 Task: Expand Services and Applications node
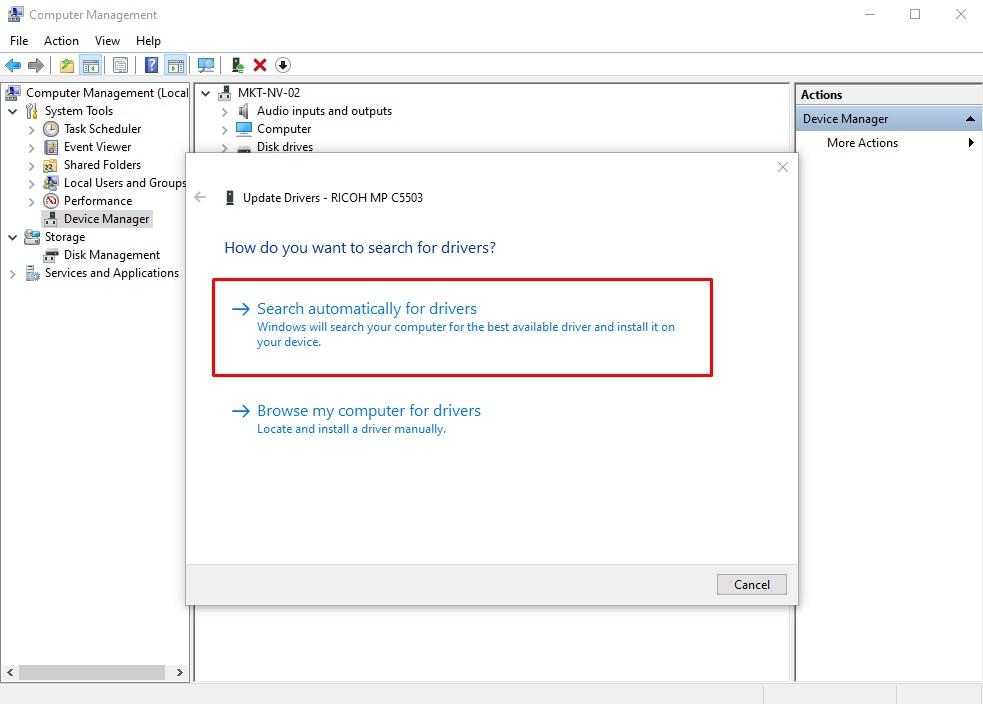(13, 274)
